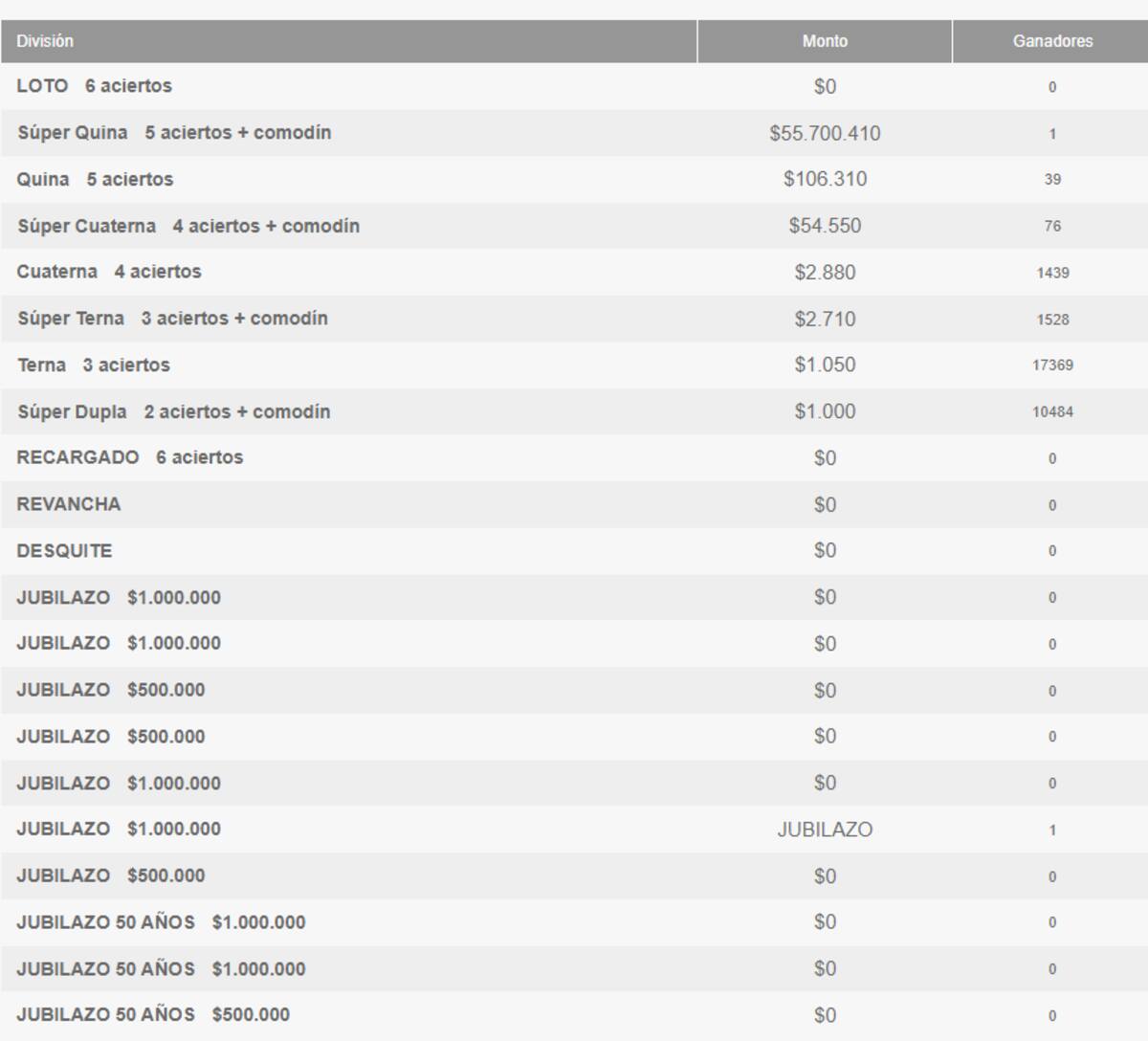Click the $0 amount in REVANCHA row
The image size is (1148, 1041).
pyautogui.click(x=825, y=504)
